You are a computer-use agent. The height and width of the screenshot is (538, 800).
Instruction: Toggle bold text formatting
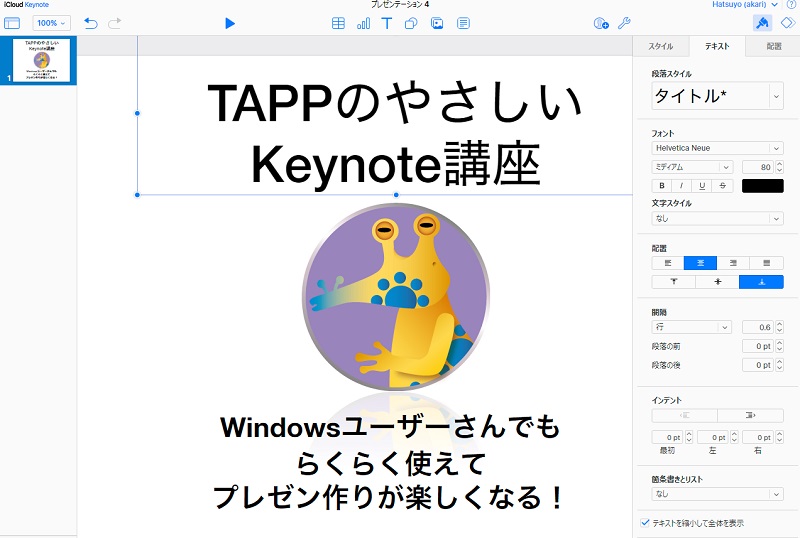pos(660,186)
